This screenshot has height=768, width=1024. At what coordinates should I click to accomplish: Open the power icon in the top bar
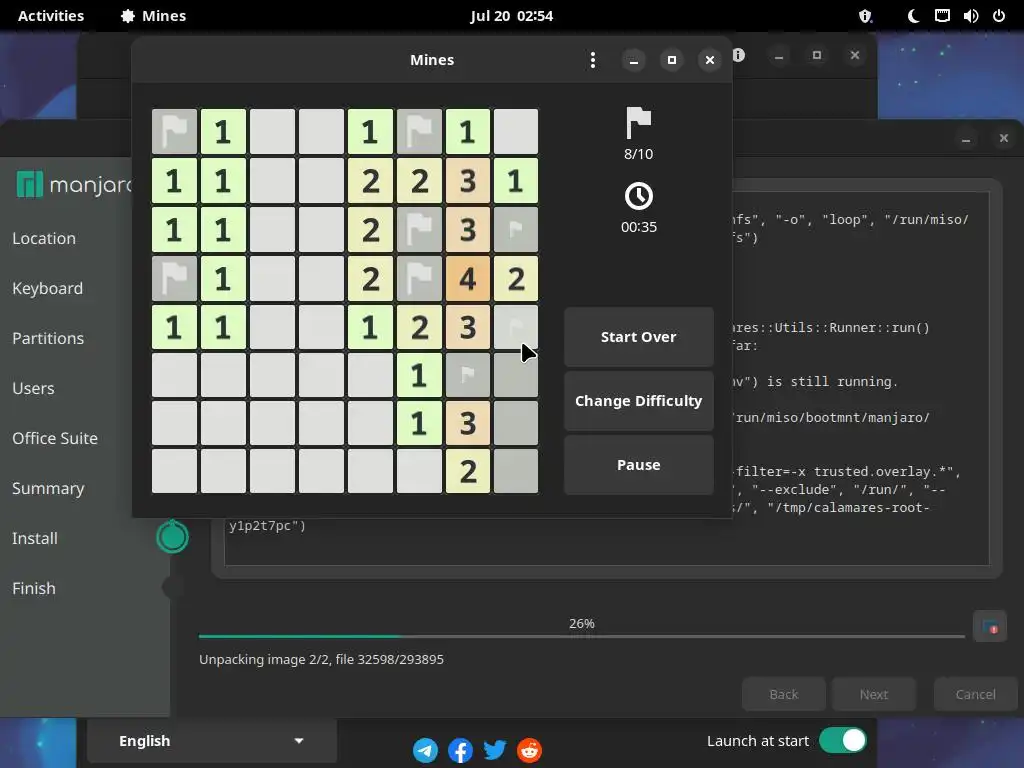click(999, 16)
